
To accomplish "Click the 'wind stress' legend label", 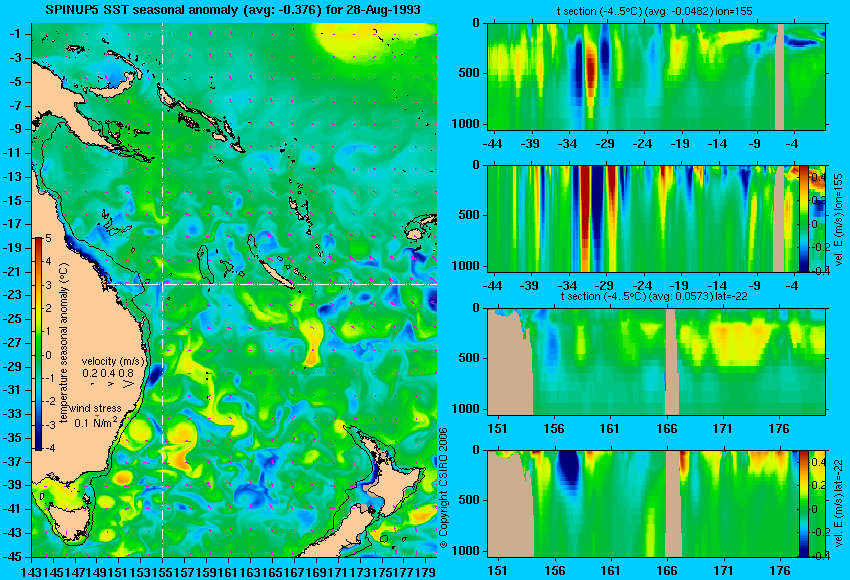I will pyautogui.click(x=95, y=408).
